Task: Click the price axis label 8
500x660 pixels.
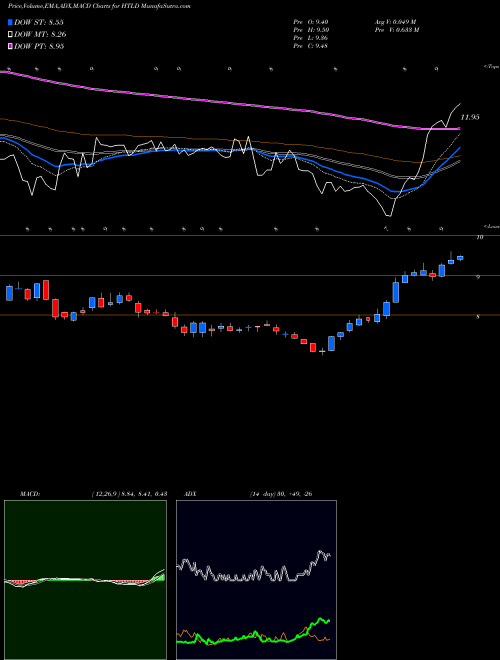Action: pos(478,317)
